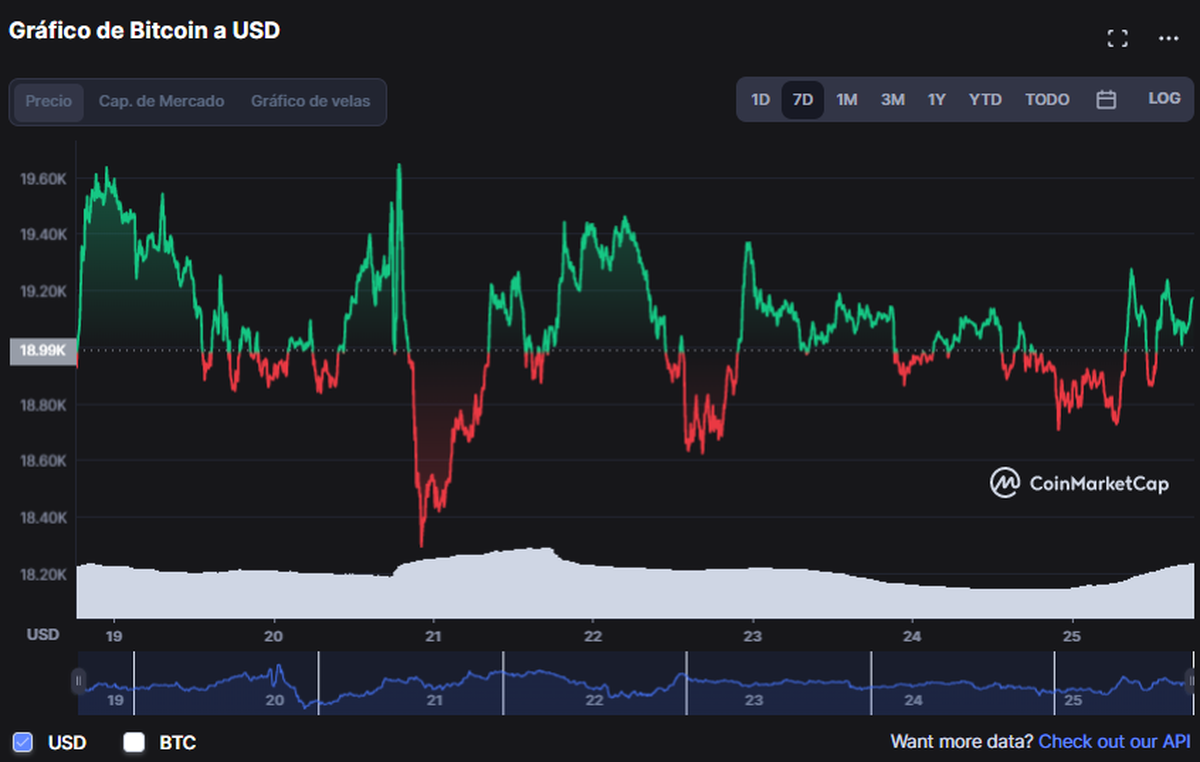Select the 3M time range

[892, 99]
